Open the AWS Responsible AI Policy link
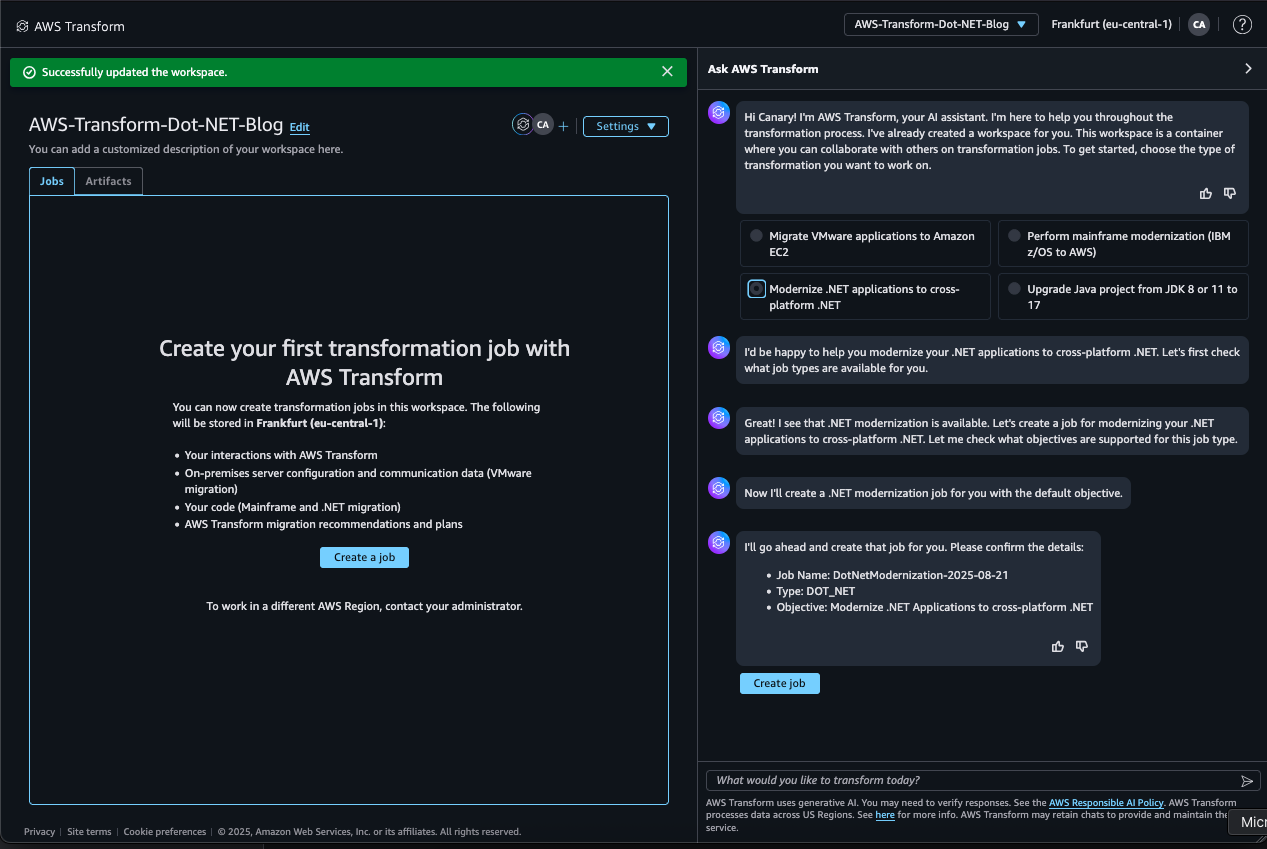 coord(1106,803)
